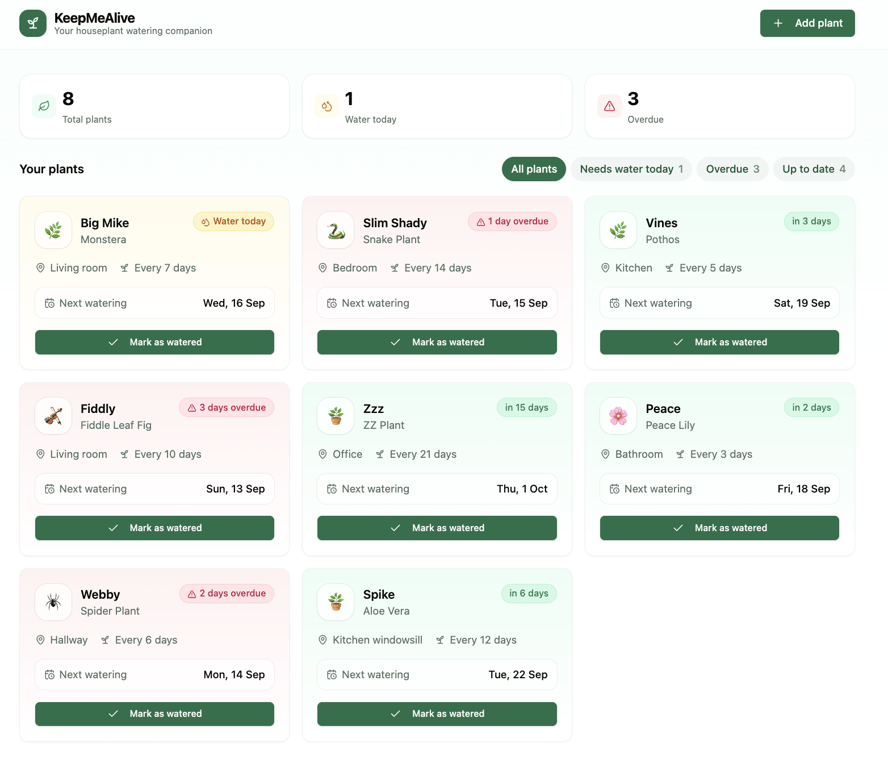Click Peace's pink flower avatar icon
The width and height of the screenshot is (888, 768).
[x=618, y=416]
